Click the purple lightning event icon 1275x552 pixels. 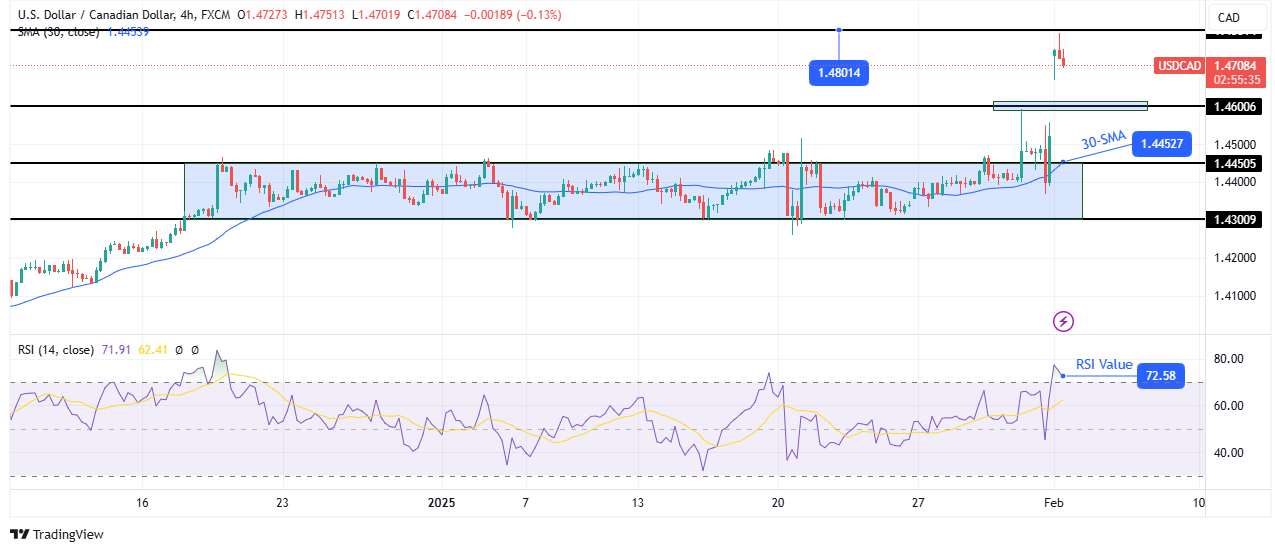coord(1064,321)
